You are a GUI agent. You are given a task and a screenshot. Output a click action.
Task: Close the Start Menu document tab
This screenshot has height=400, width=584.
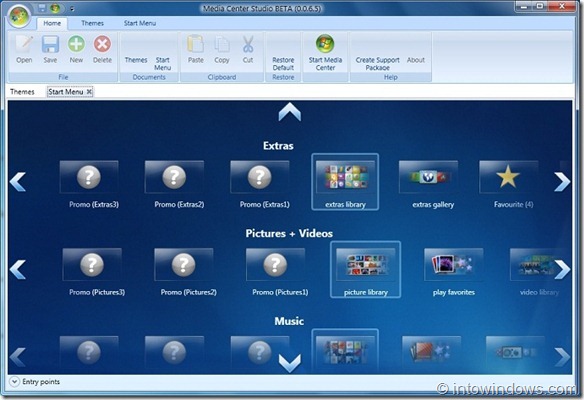click(89, 92)
